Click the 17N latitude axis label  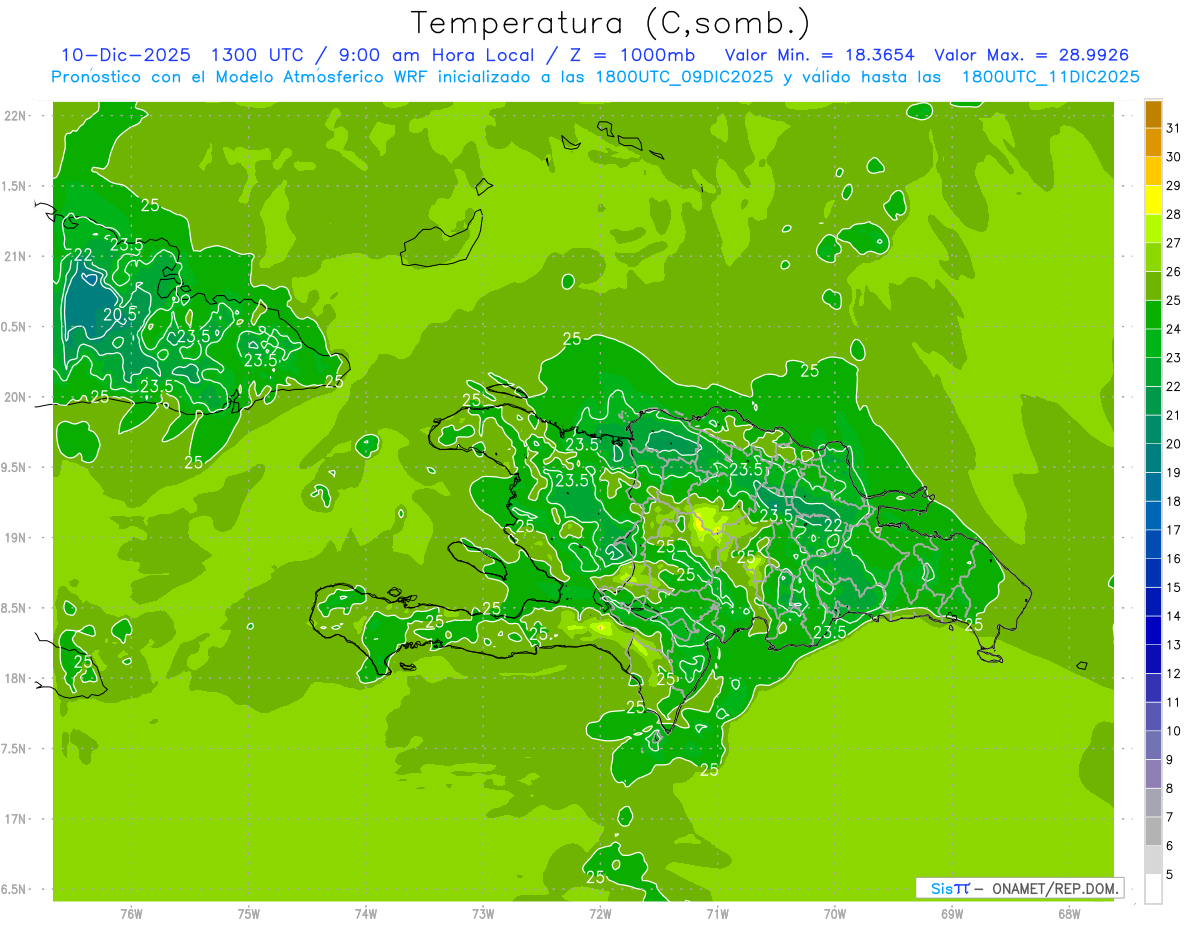(x=16, y=819)
